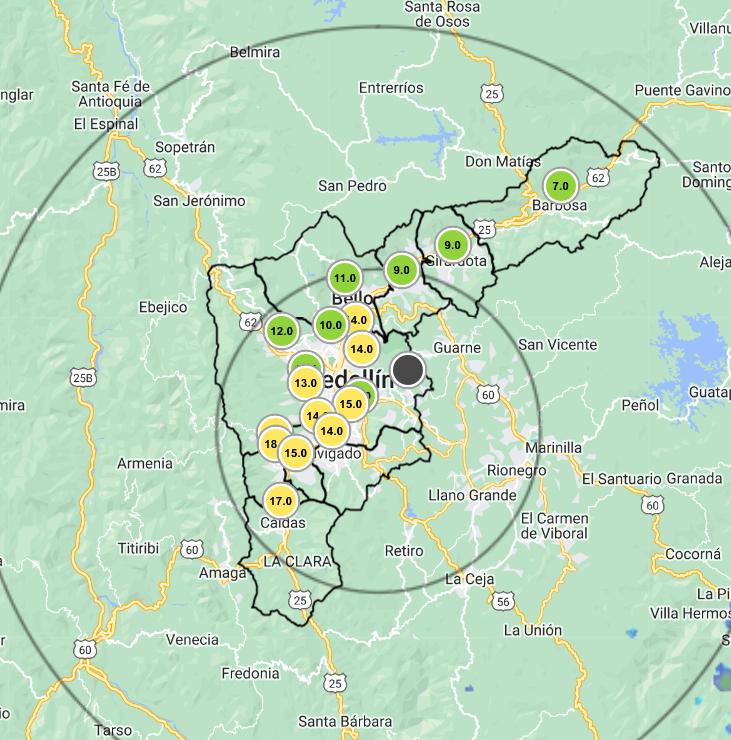
Task: Click the green 7.0 marker at Barbosa
Action: click(560, 186)
